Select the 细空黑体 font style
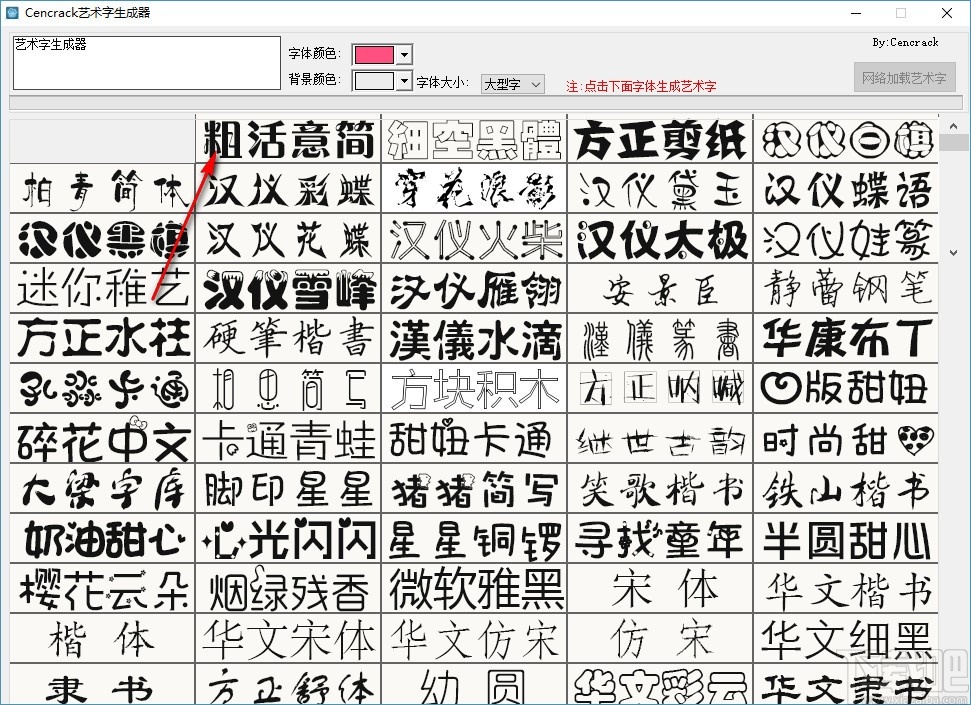The image size is (971, 705). coord(474,140)
